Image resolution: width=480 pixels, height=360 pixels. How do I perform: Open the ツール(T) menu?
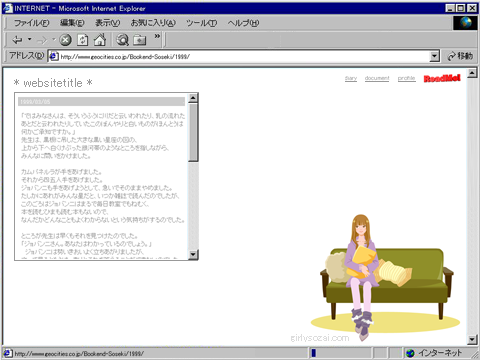tap(201, 23)
